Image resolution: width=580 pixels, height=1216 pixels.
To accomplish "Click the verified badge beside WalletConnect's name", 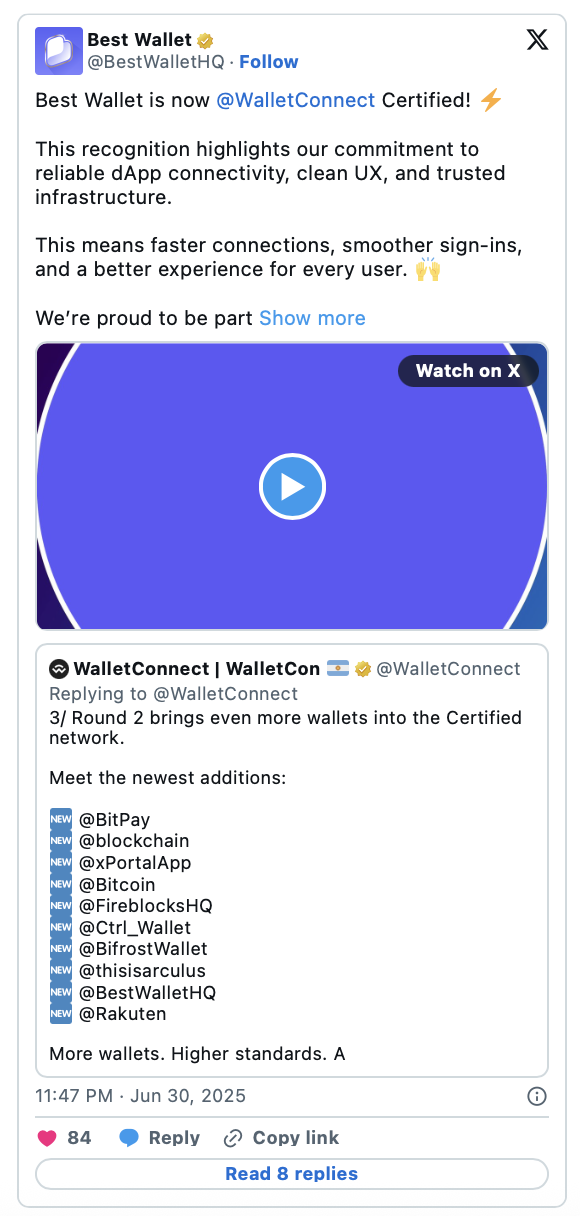I will tap(363, 669).
